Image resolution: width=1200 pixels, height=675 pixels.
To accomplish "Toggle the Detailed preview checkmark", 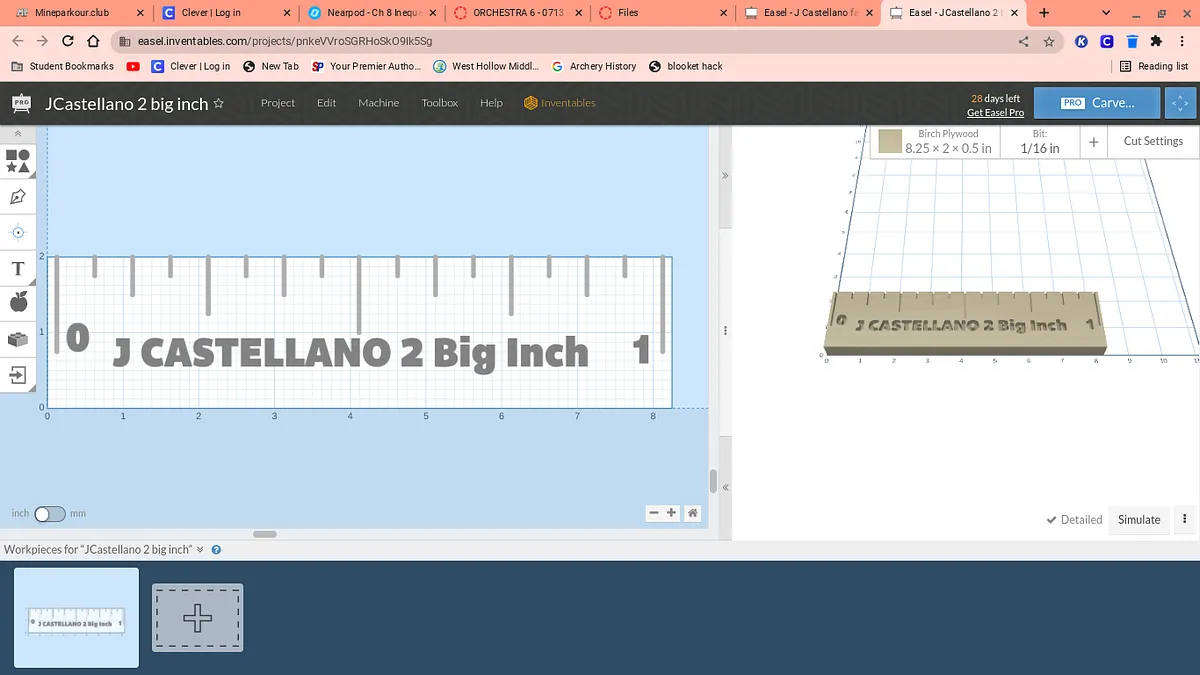I will [1074, 519].
